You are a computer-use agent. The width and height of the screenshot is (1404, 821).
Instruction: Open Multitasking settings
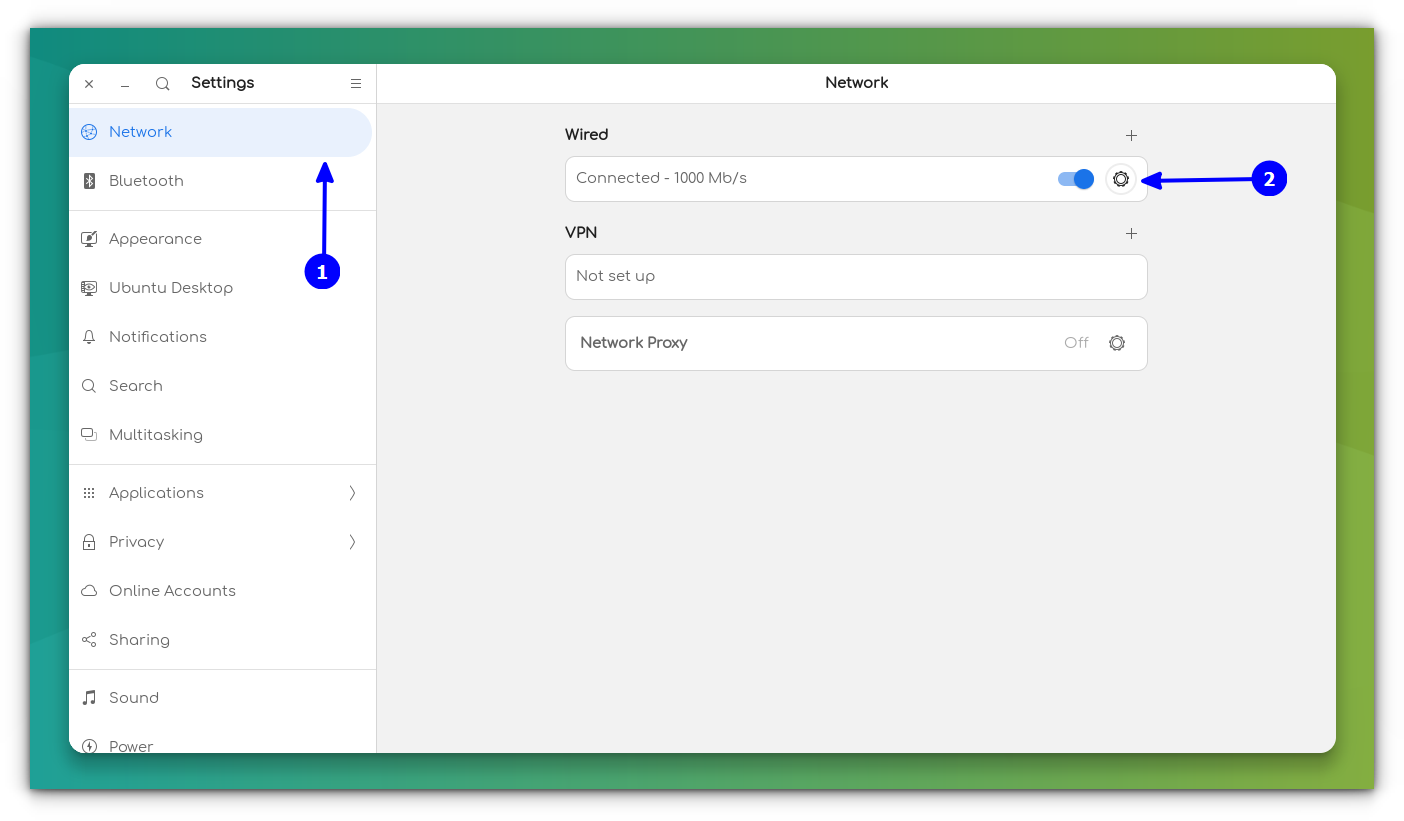(222, 435)
